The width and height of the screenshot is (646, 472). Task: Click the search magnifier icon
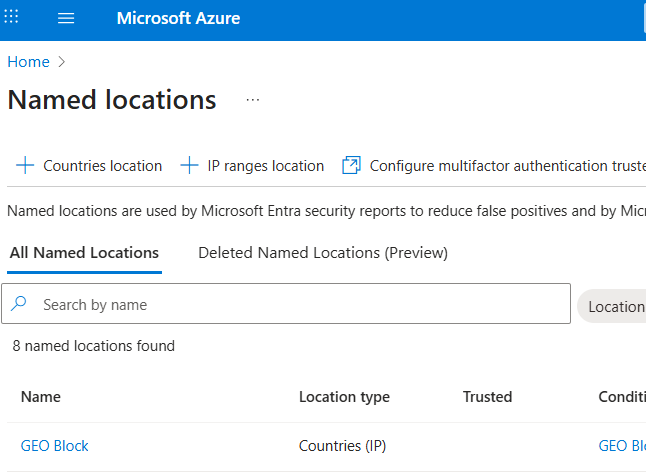(x=19, y=304)
